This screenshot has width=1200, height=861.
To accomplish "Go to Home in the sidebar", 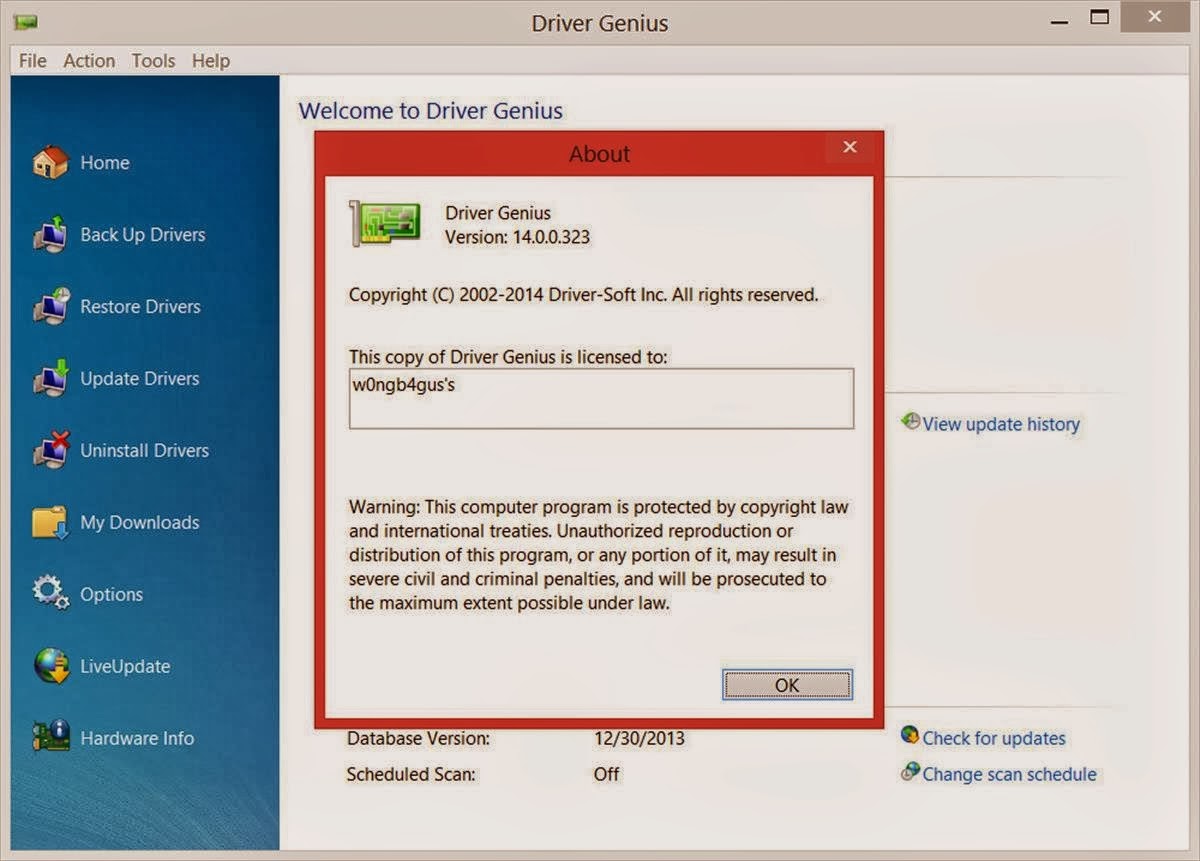I will pos(105,163).
